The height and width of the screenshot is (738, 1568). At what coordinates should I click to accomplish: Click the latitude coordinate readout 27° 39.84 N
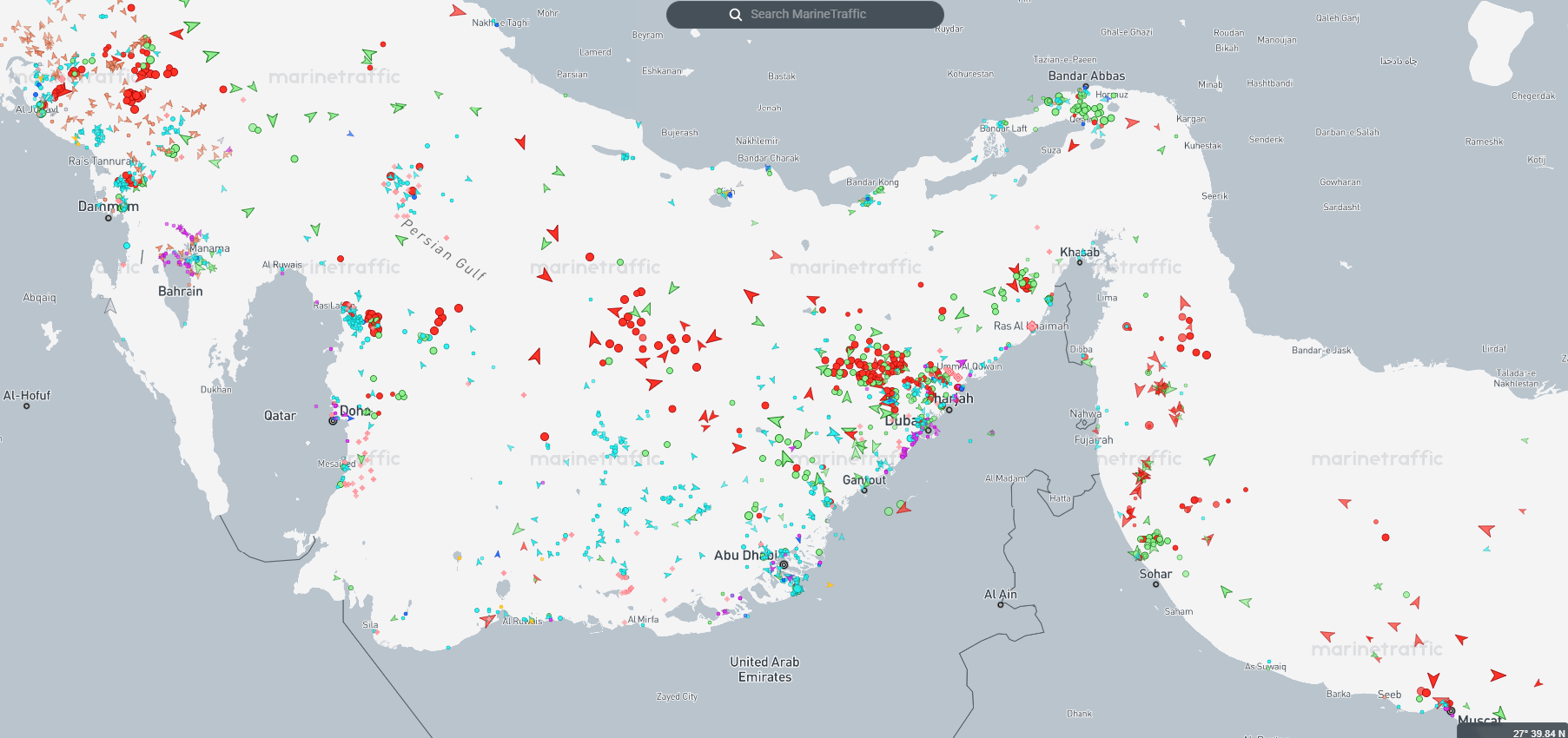point(1538,733)
